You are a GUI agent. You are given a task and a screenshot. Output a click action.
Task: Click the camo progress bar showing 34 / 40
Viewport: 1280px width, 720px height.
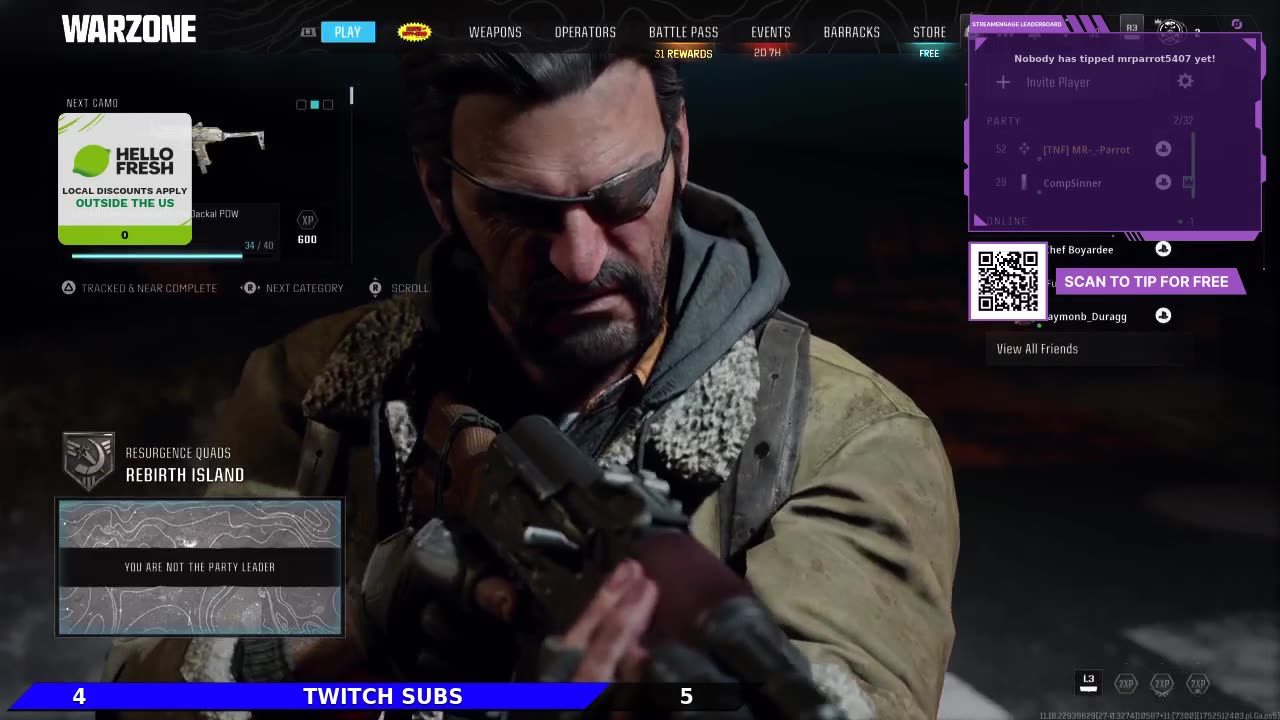173,256
